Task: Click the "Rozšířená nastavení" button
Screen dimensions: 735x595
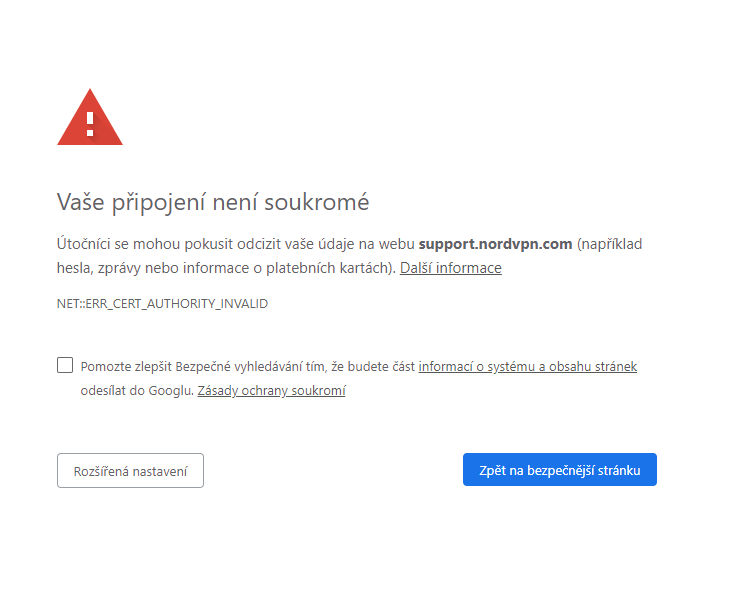Action: click(130, 470)
